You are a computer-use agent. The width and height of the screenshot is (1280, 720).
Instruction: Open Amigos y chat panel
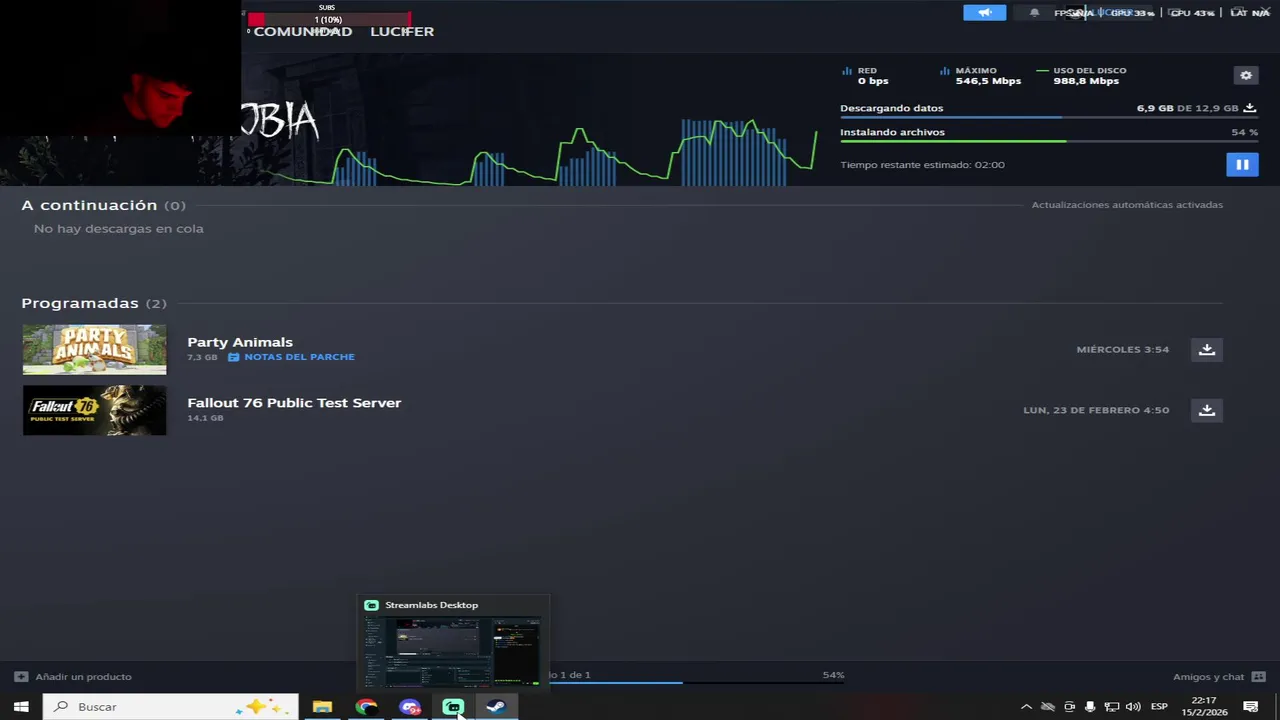click(x=1218, y=677)
